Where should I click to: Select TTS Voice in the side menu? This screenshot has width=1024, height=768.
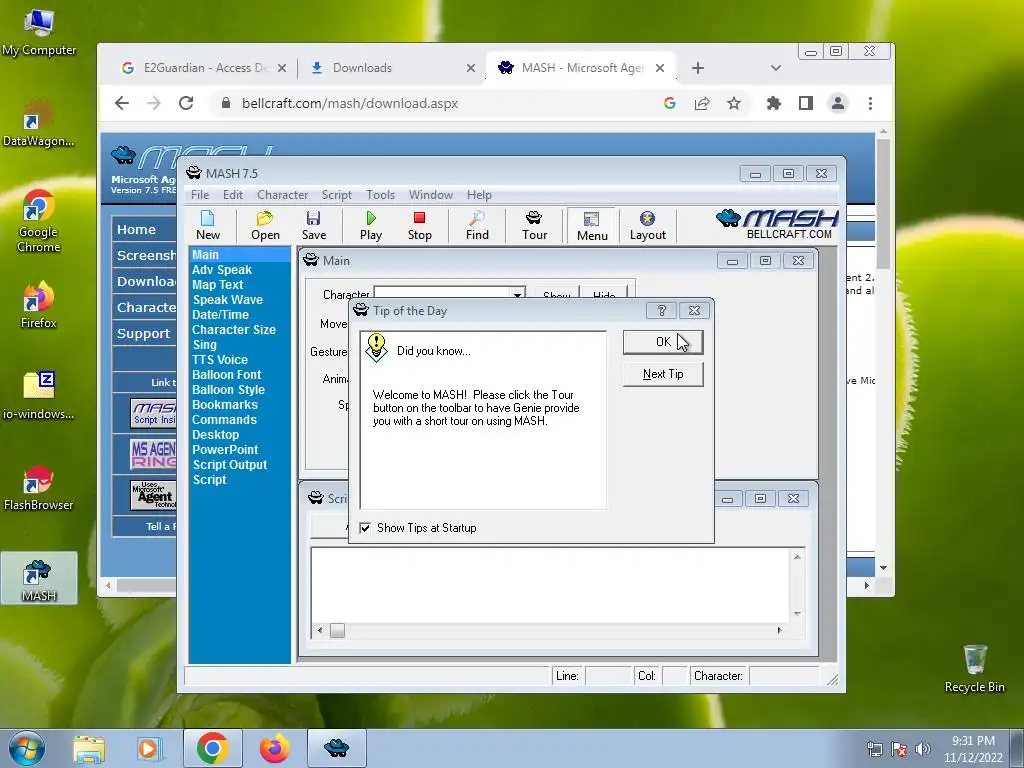tap(219, 360)
